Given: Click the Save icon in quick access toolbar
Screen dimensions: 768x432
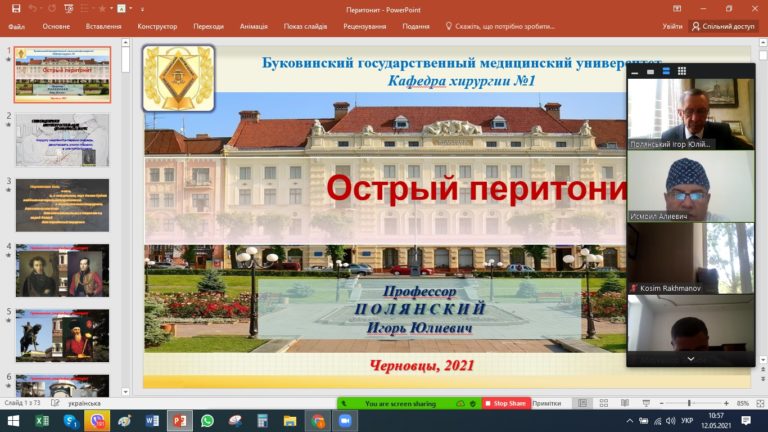Looking at the screenshot, I should (x=14, y=8).
